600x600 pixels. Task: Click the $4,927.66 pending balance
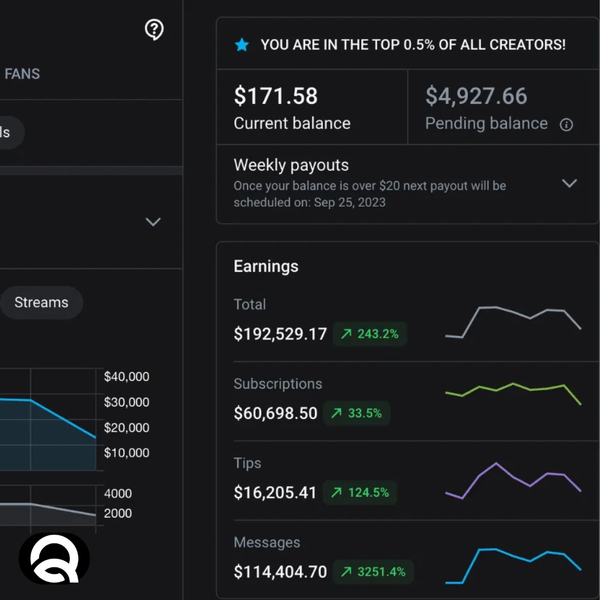pyautogui.click(x=476, y=96)
